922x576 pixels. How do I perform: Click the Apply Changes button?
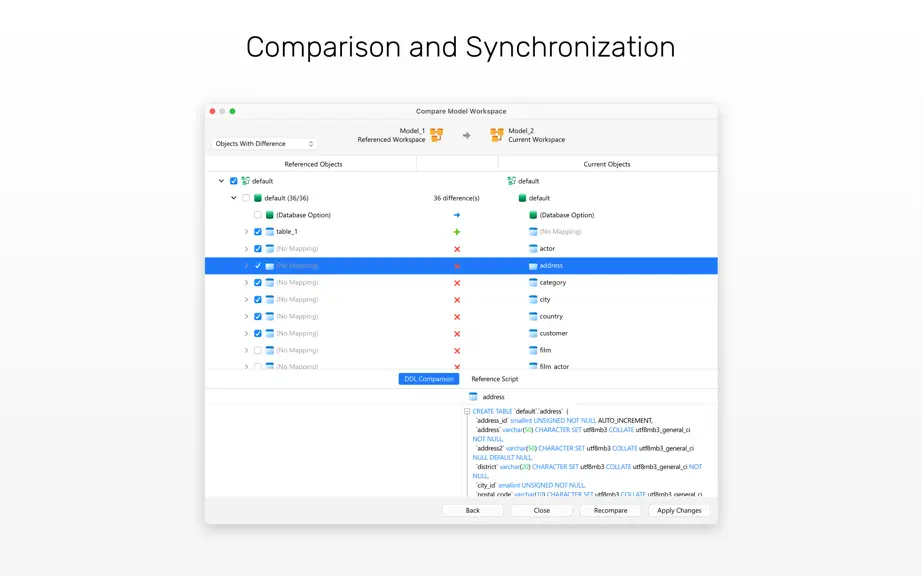[679, 510]
